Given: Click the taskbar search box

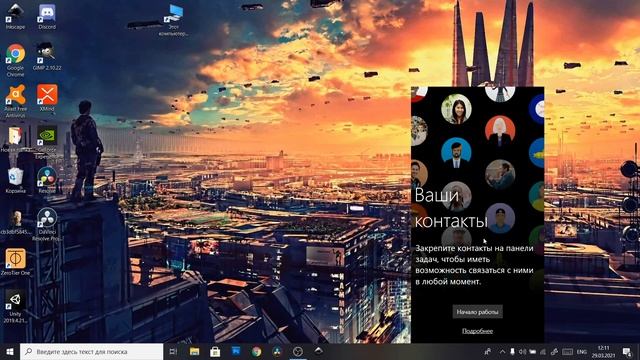Looking at the screenshot, I should (91, 351).
